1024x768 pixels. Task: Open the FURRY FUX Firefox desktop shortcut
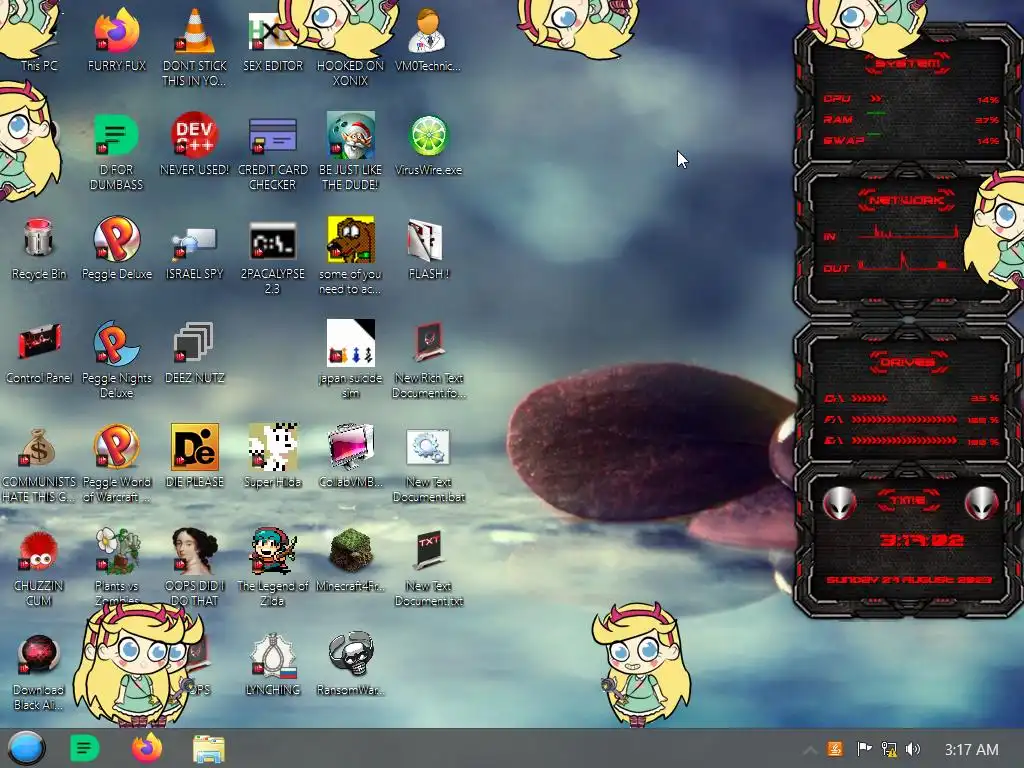116,31
